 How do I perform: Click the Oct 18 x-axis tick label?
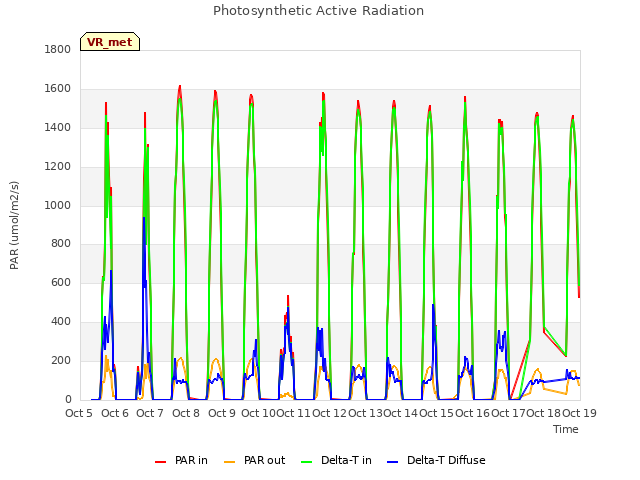544,413
